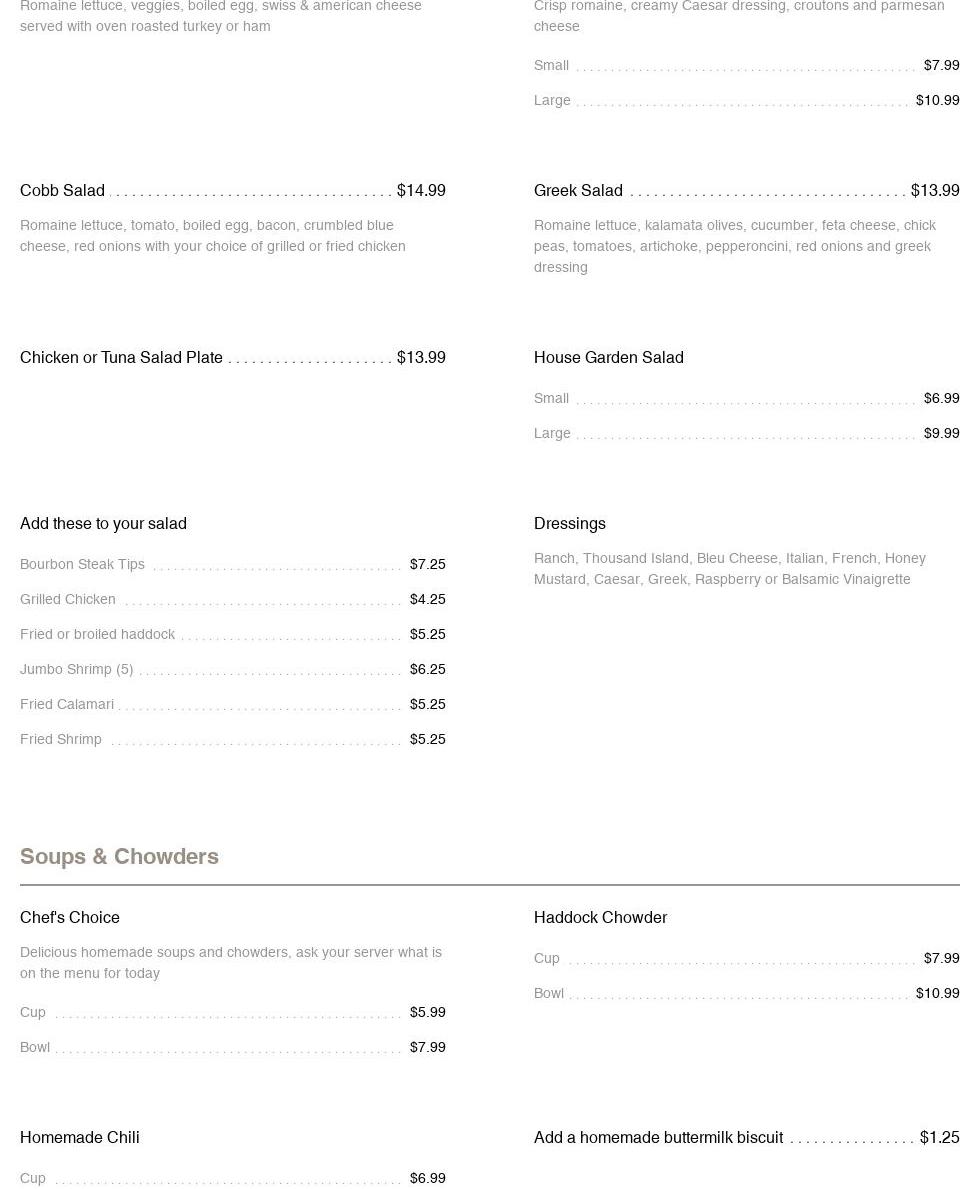Click the Soups & Chowders section heading
Viewport: 965px width, 1189px height.
[119, 856]
